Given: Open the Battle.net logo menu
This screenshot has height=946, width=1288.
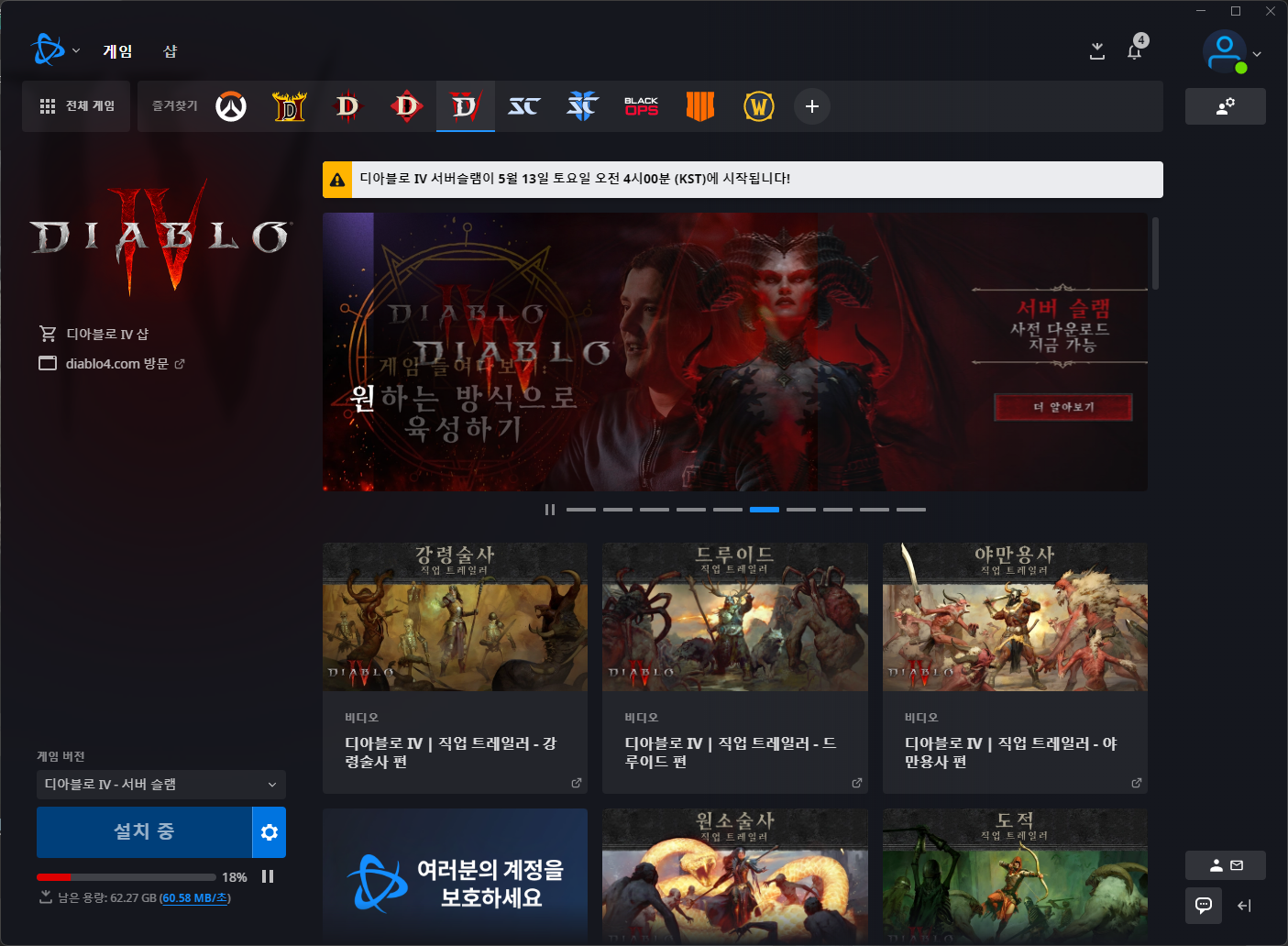Looking at the screenshot, I should point(48,50).
